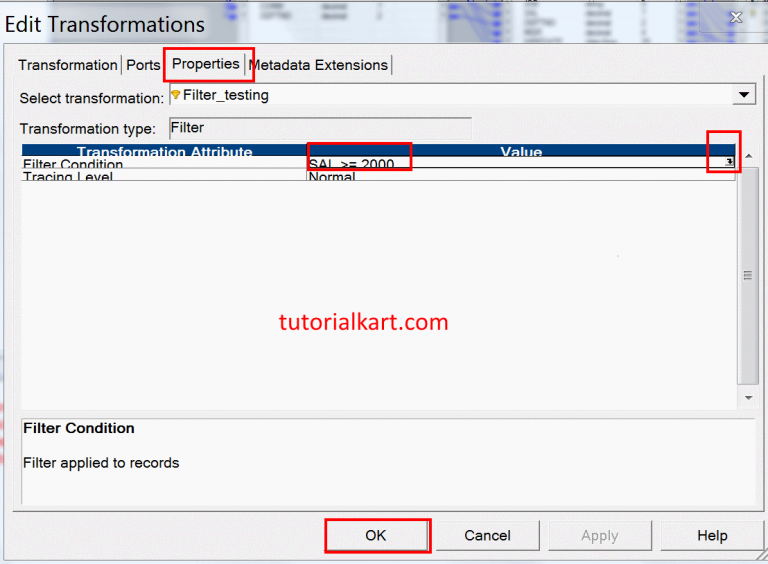Close the Edit Transformations dialog
The height and width of the screenshot is (564, 768).
pos(736,18)
